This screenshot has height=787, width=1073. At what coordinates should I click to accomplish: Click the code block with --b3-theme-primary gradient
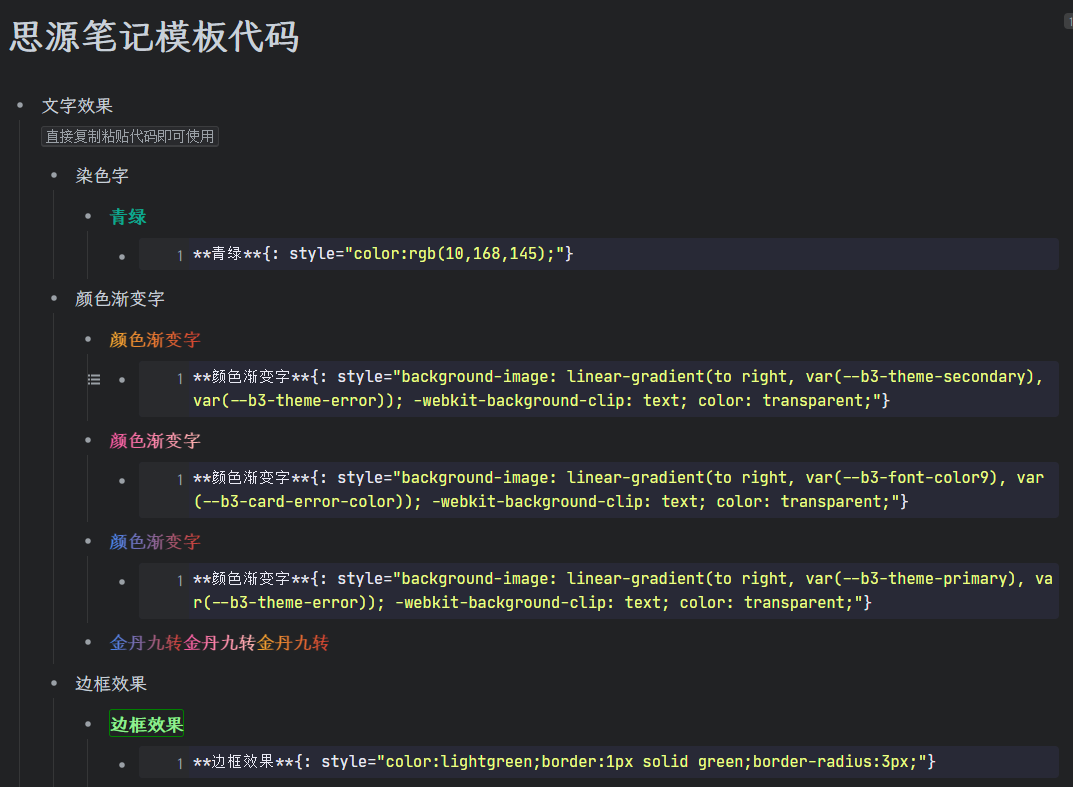(x=598, y=591)
